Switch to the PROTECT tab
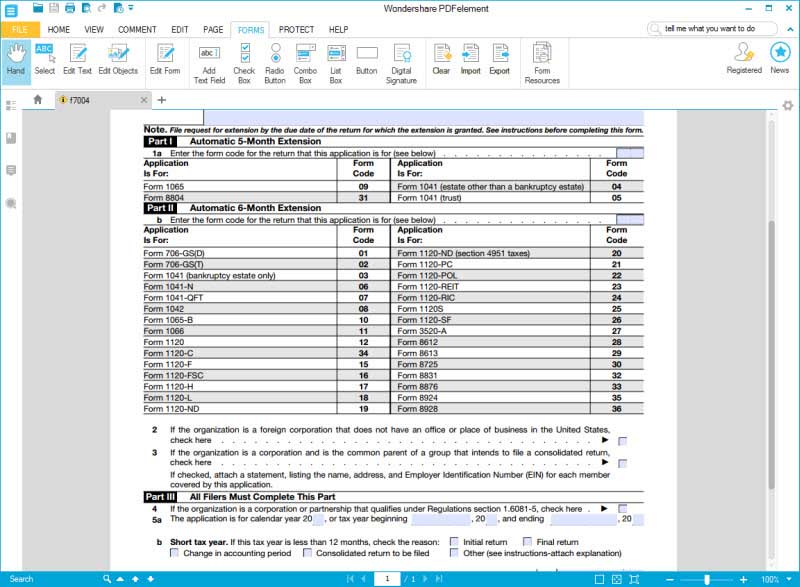This screenshot has height=587, width=800. pyautogui.click(x=296, y=30)
